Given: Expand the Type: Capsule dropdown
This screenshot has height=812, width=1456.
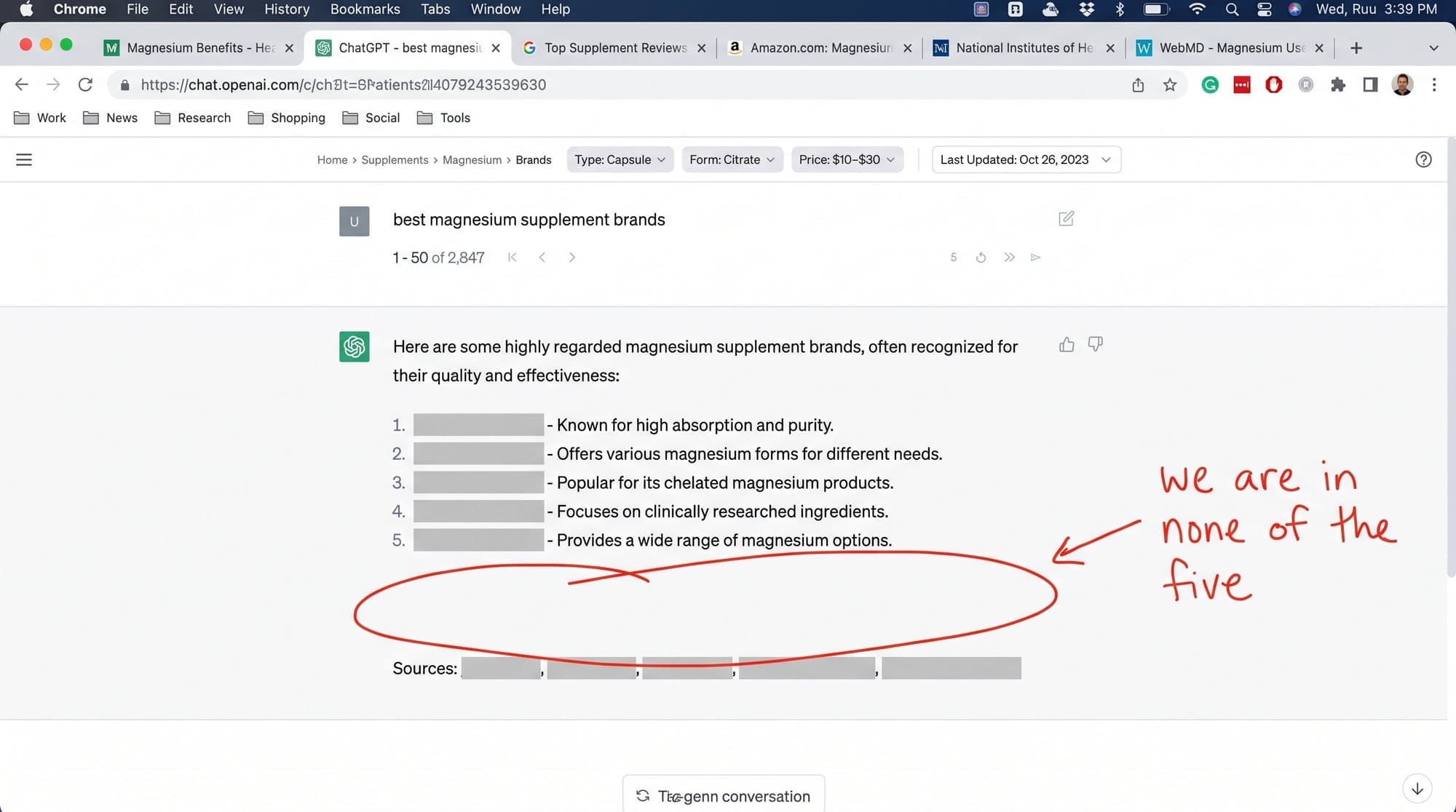Looking at the screenshot, I should pos(620,159).
